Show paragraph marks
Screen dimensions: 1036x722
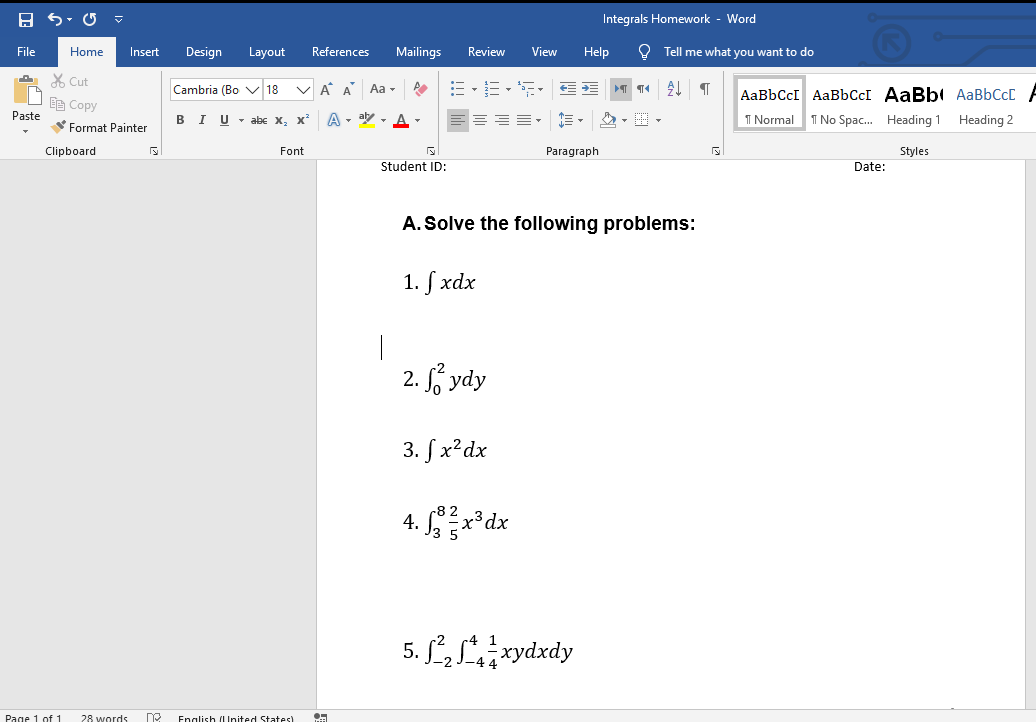coord(704,89)
